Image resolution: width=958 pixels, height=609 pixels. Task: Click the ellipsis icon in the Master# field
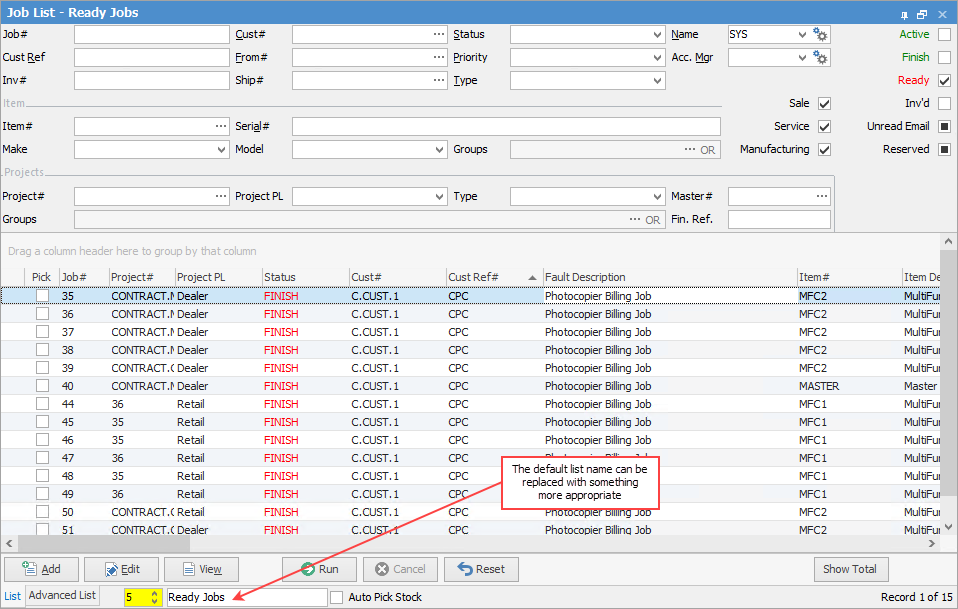821,197
